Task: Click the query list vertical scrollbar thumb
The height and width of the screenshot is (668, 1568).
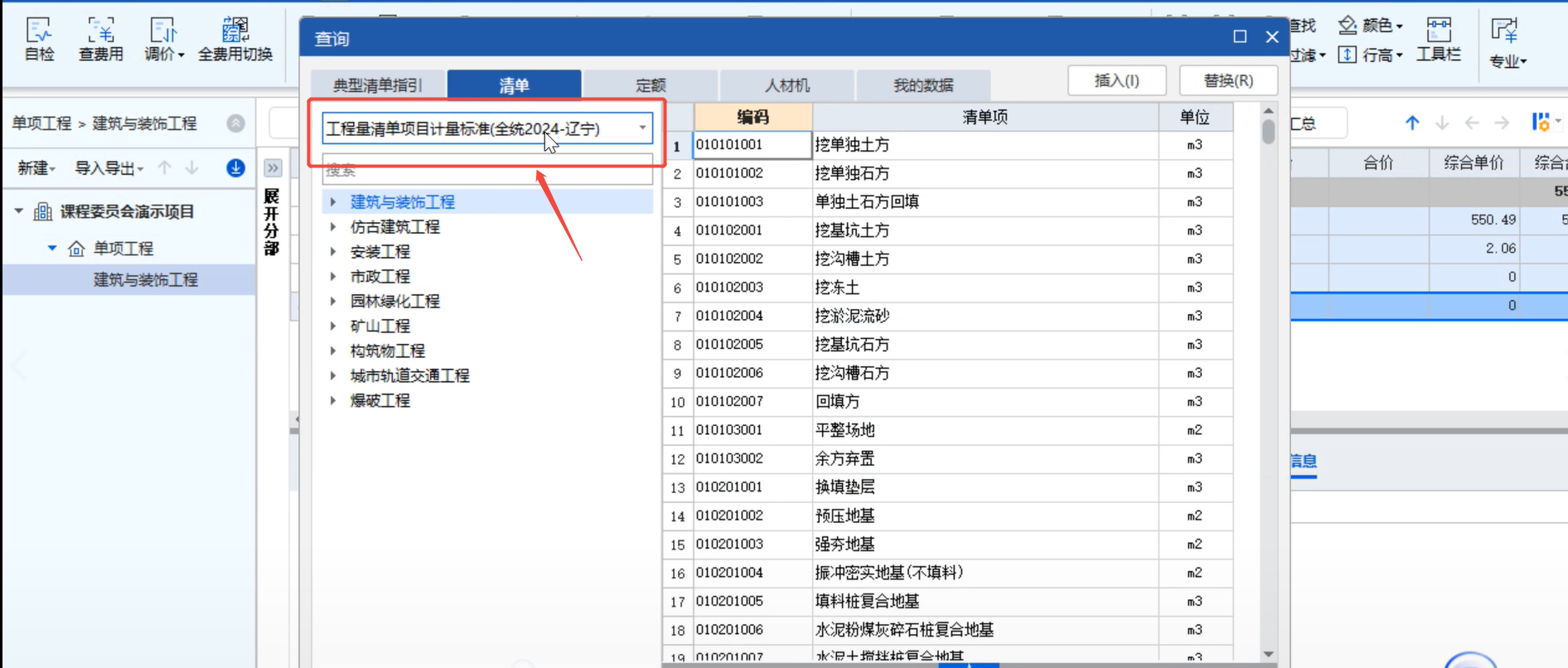Action: 1269,132
